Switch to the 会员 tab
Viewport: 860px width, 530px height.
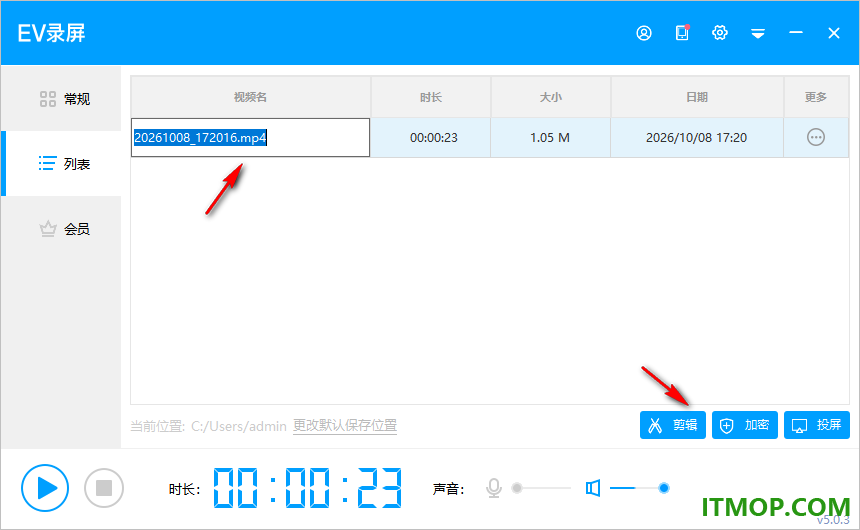pyautogui.click(x=61, y=229)
